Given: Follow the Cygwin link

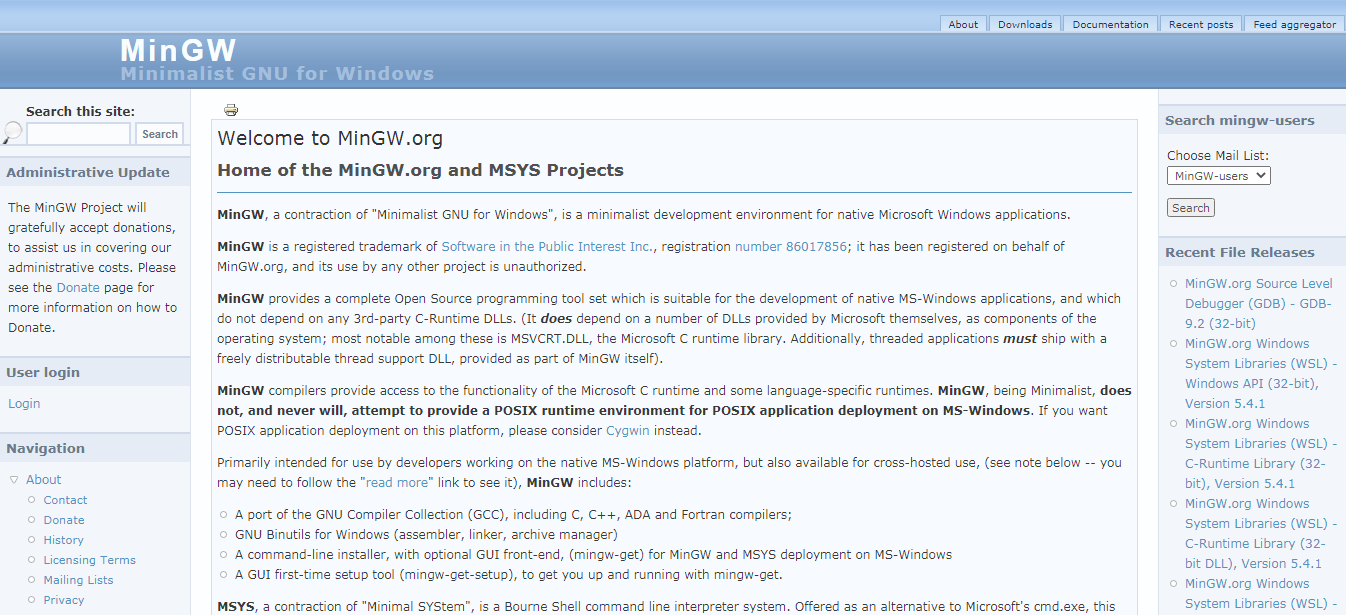Looking at the screenshot, I should pos(628,431).
